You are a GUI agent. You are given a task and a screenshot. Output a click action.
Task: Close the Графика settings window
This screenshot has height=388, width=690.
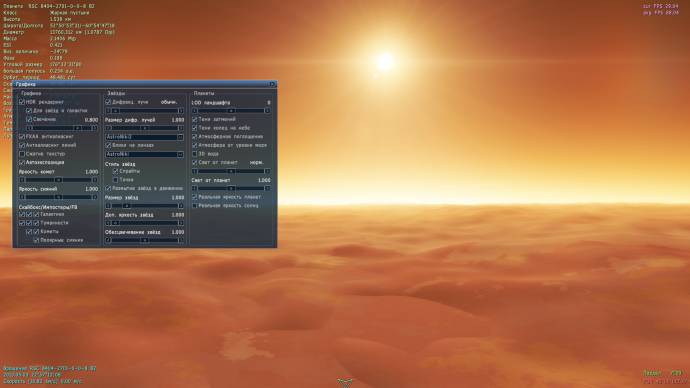click(x=272, y=84)
